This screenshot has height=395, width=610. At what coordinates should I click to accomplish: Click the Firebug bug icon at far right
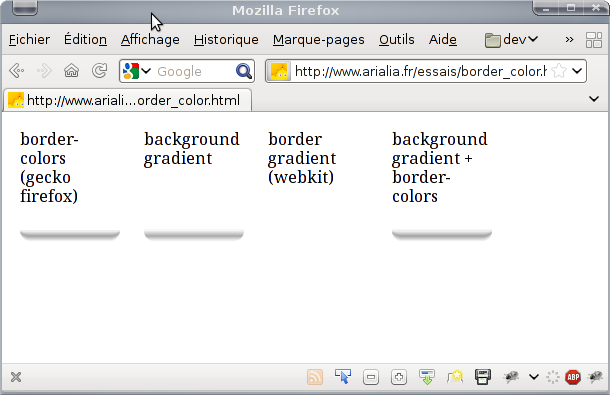pos(596,376)
